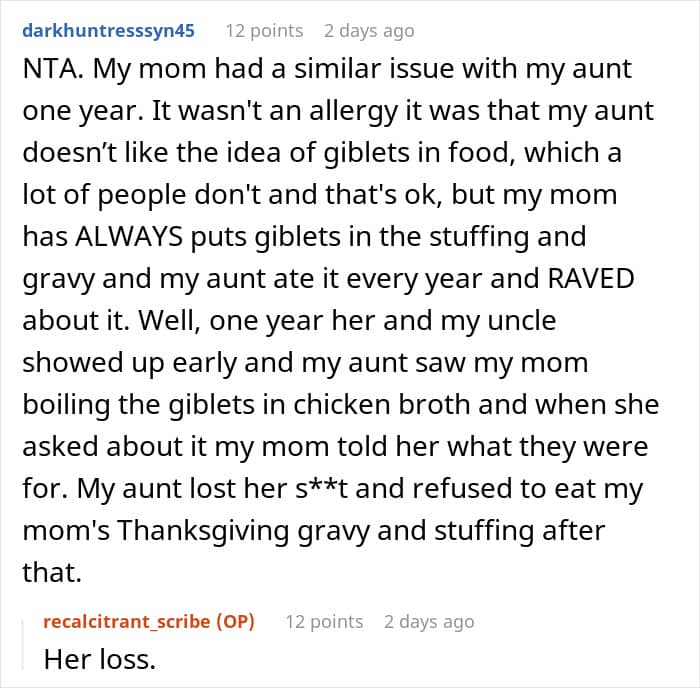Open darkhuntresssyn45's user profile
This screenshot has width=700, height=688.
[x=108, y=31]
